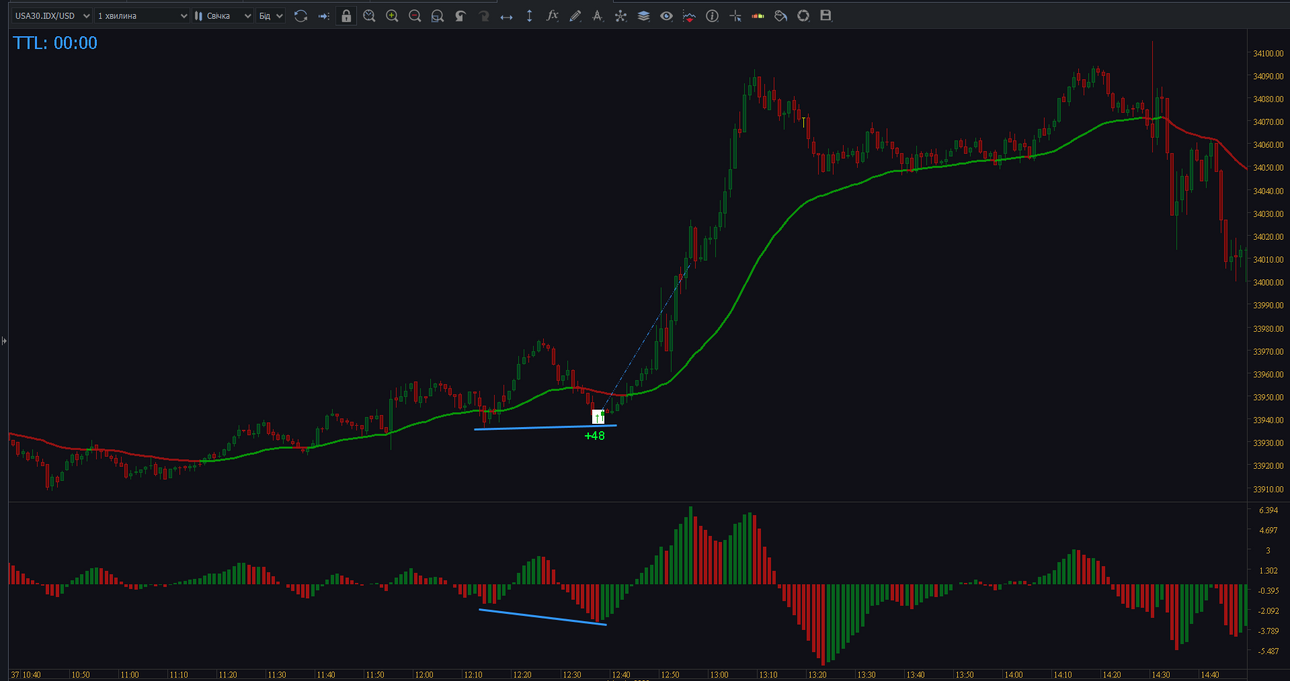
Task: Toggle the crosshair cursor icon
Action: 735,16
